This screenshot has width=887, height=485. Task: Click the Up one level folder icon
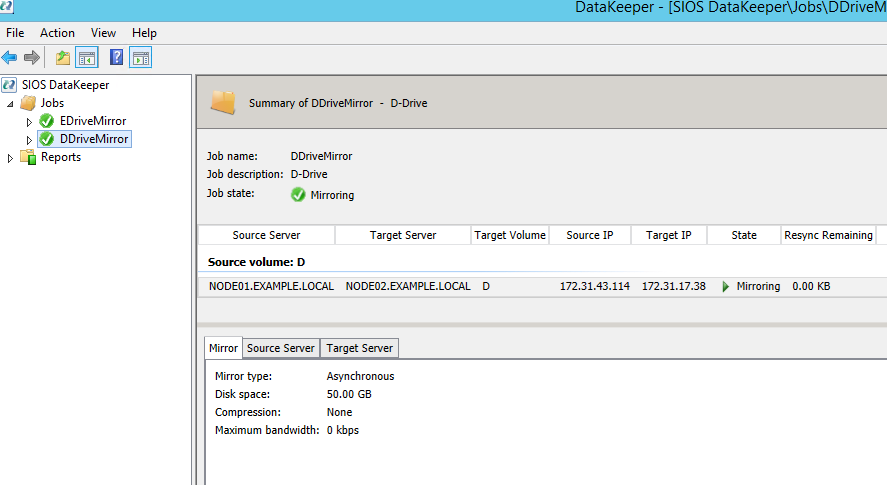tap(63, 57)
